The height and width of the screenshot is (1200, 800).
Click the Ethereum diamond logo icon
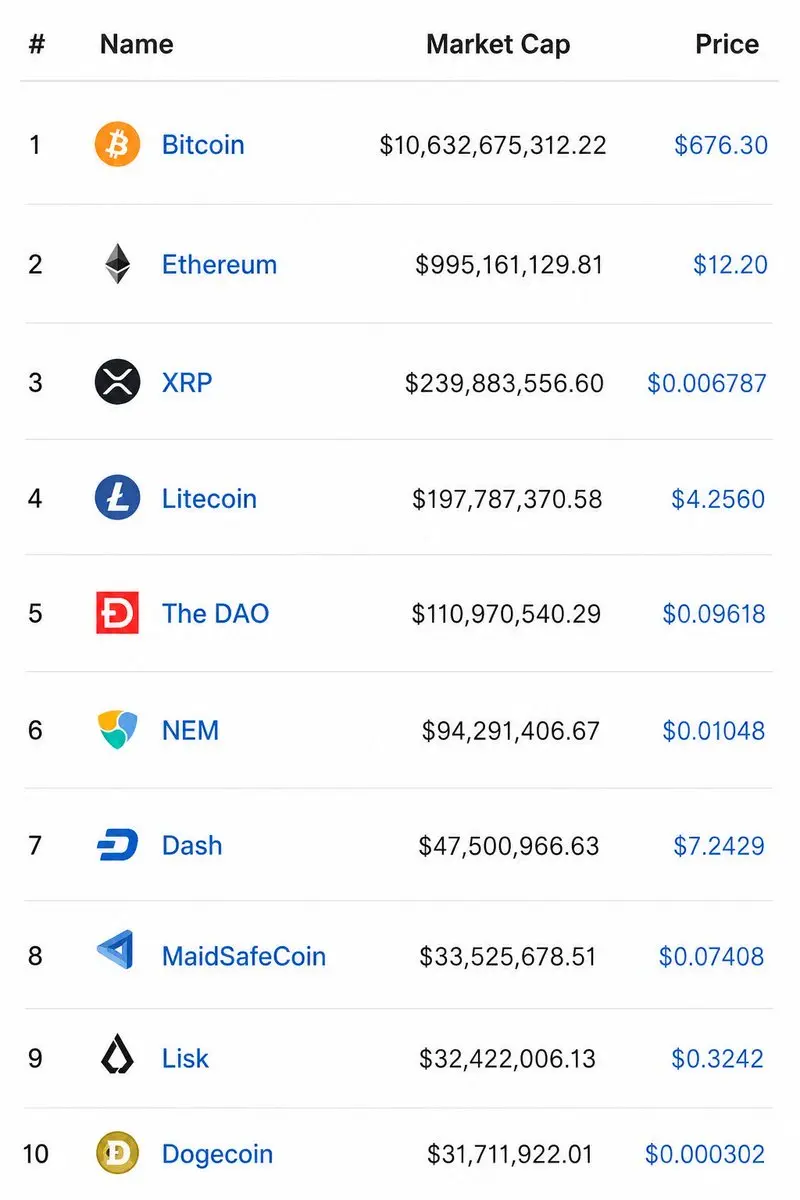coord(117,264)
